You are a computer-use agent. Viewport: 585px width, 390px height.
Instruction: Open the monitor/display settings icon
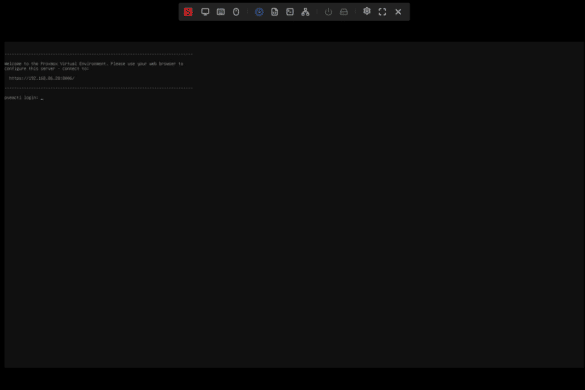[205, 12]
